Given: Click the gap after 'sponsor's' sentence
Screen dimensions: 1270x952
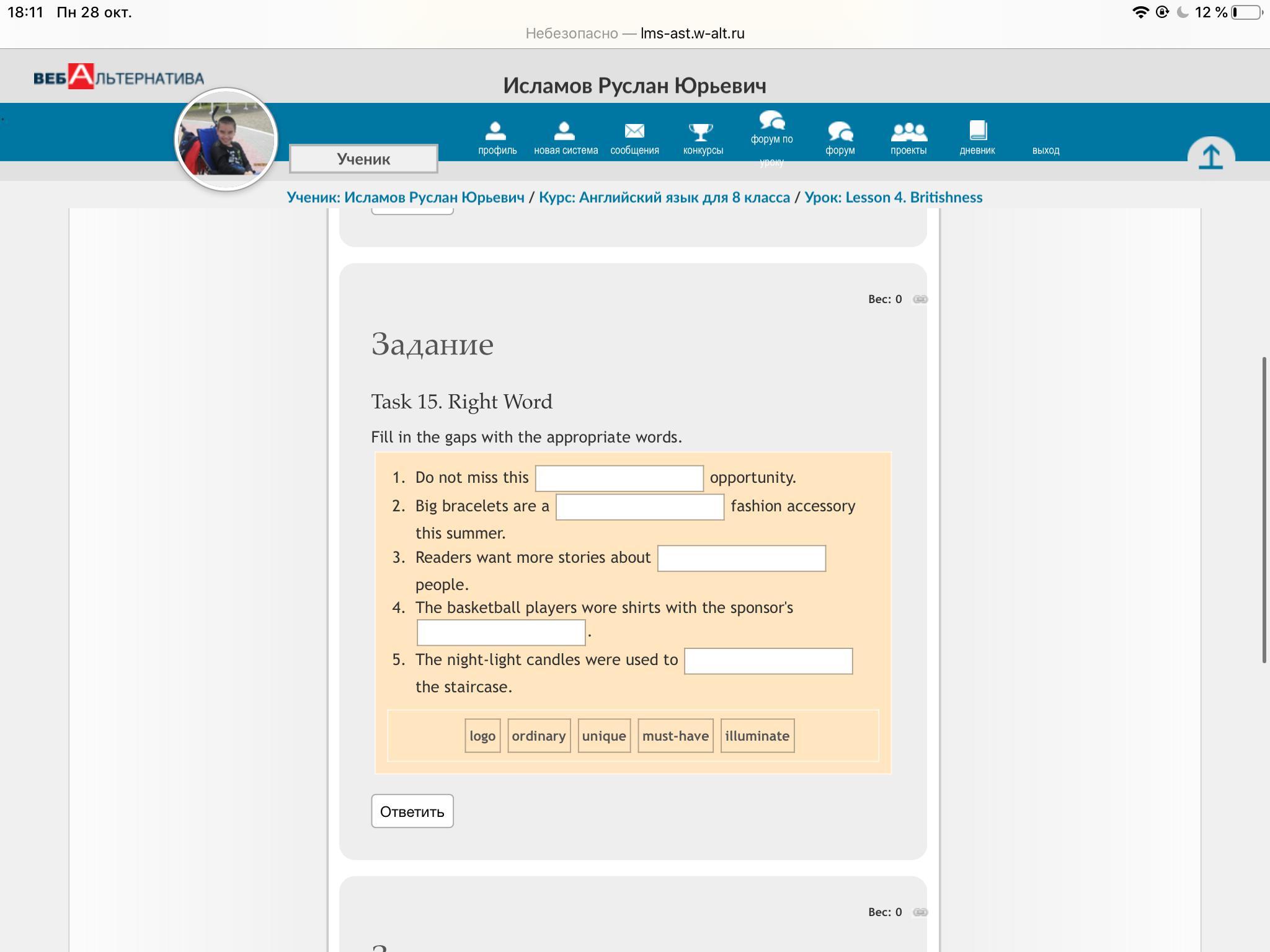Looking at the screenshot, I should (x=500, y=633).
